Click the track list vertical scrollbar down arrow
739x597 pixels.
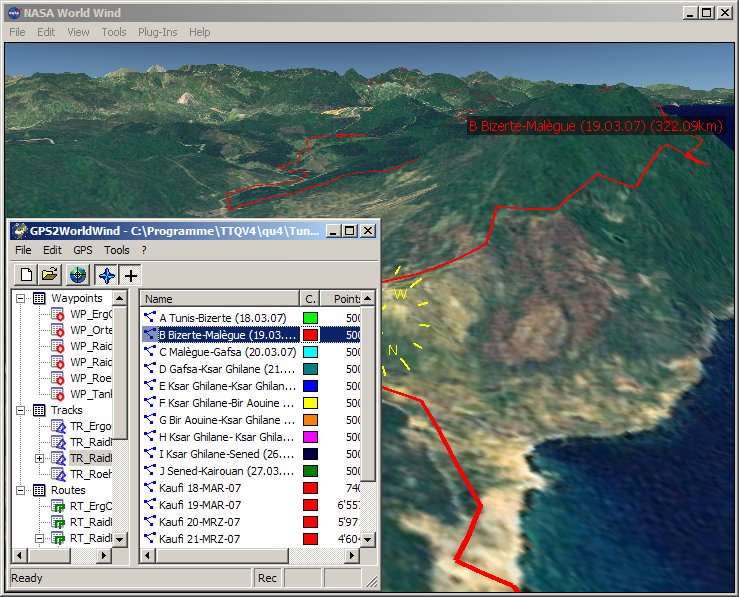click(x=368, y=539)
